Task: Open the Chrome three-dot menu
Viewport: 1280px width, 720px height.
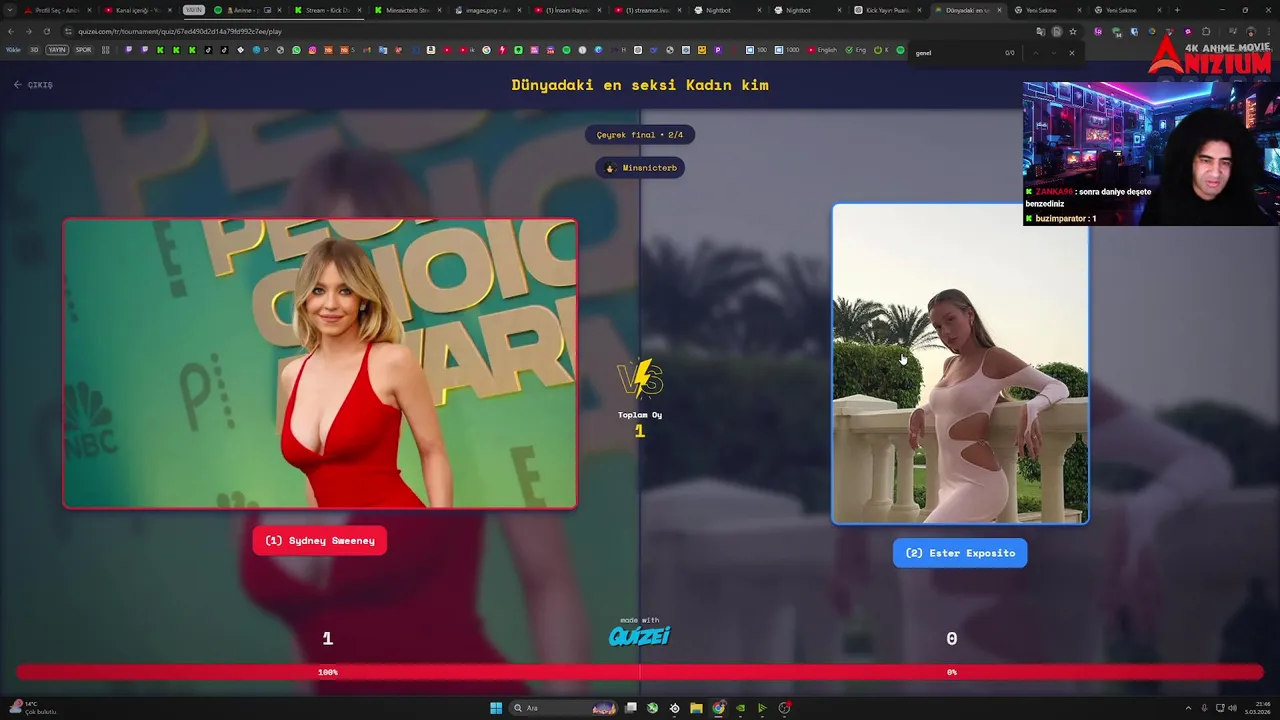Action: click(1268, 31)
